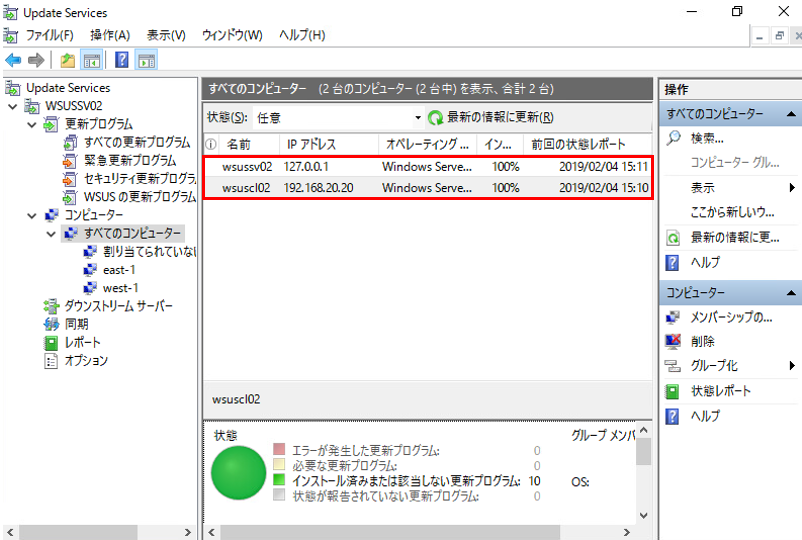
Task: Click the red 削除 delete icon
Action: tap(674, 341)
